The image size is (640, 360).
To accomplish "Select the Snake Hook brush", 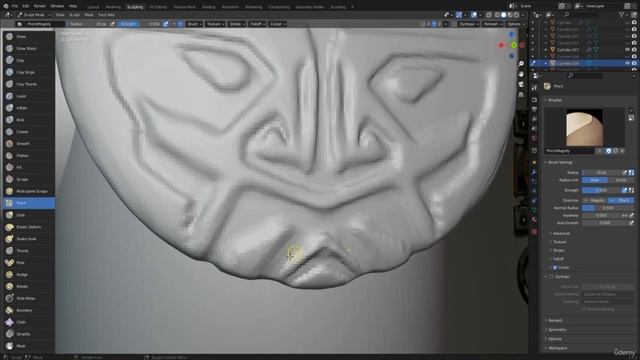I will (29, 239).
